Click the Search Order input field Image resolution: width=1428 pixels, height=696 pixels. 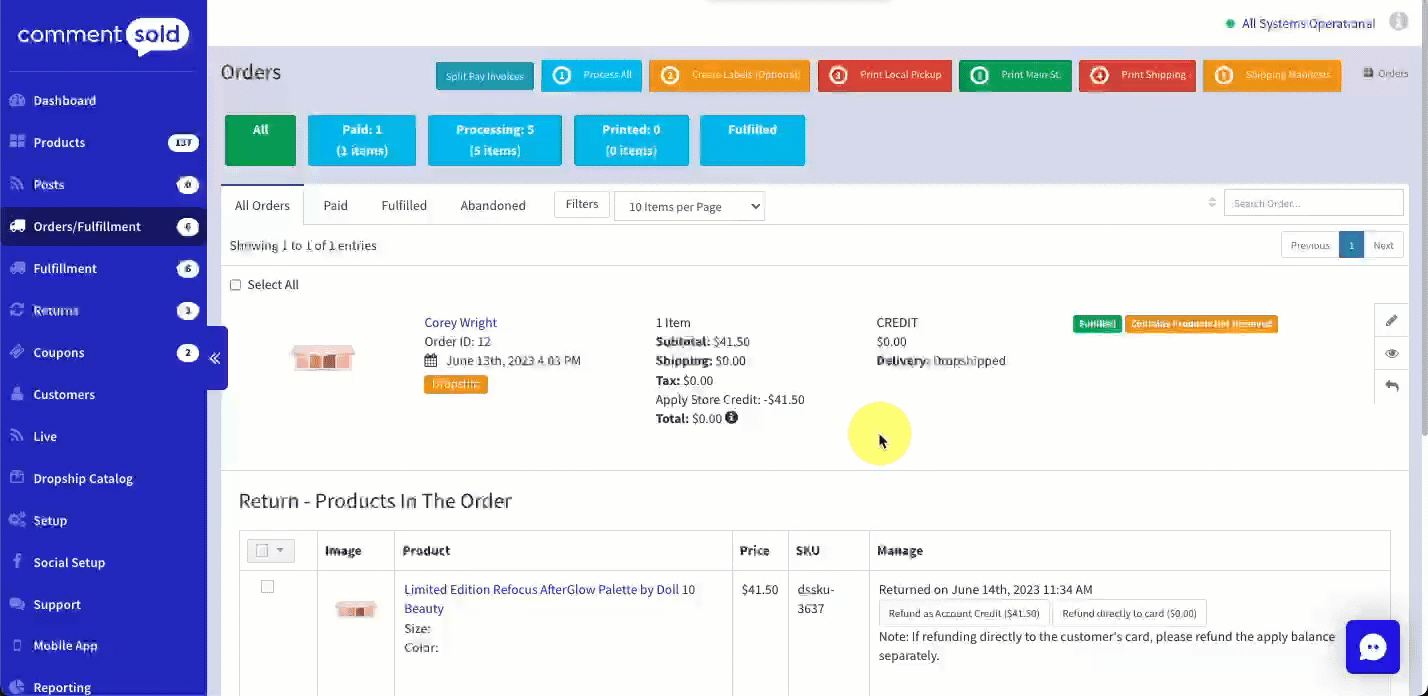tap(1313, 203)
